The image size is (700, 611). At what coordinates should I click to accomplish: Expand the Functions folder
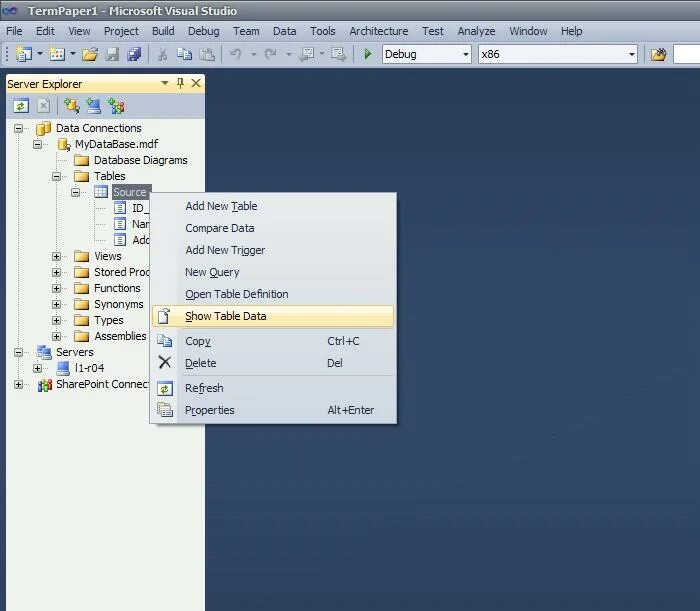(56, 288)
